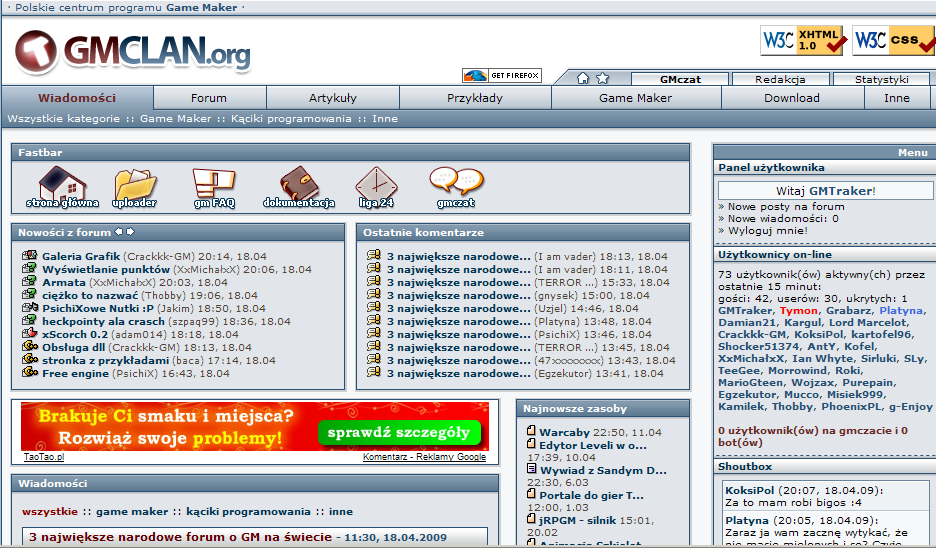Click the Get Firefox badge
The height and width of the screenshot is (548, 936).
pos(502,76)
